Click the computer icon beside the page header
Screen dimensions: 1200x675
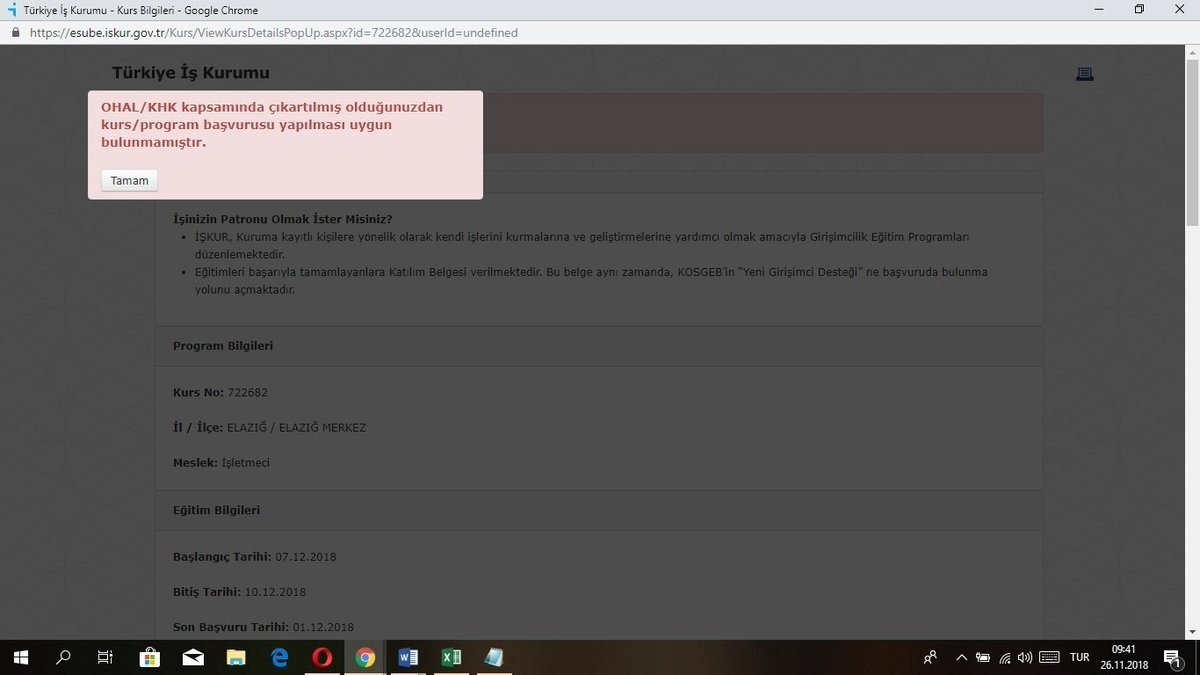1084,74
